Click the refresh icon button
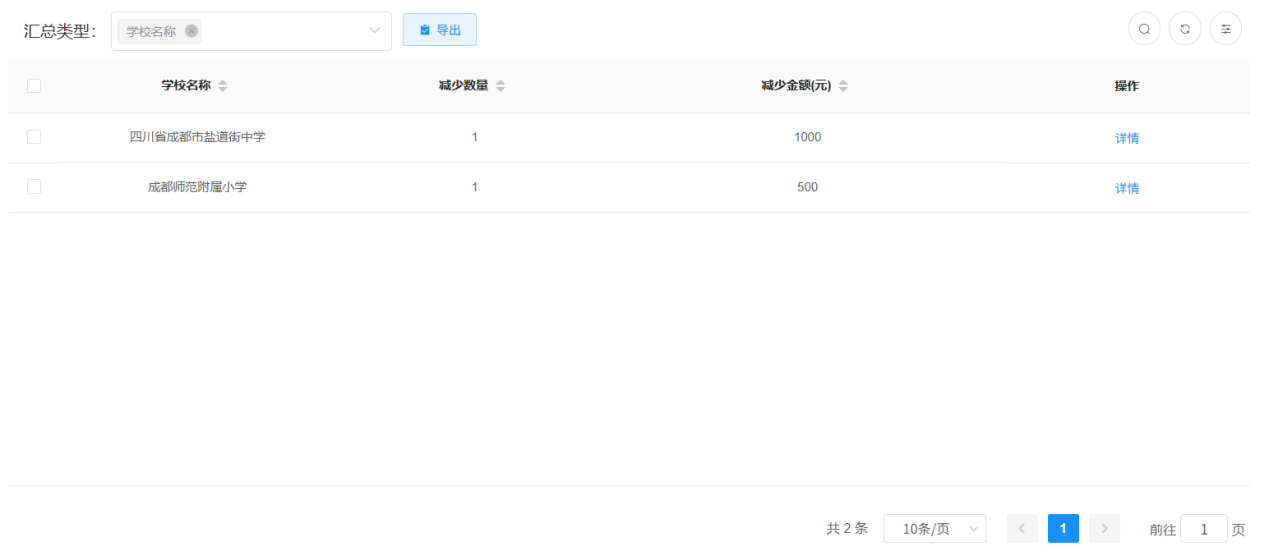 click(1185, 29)
